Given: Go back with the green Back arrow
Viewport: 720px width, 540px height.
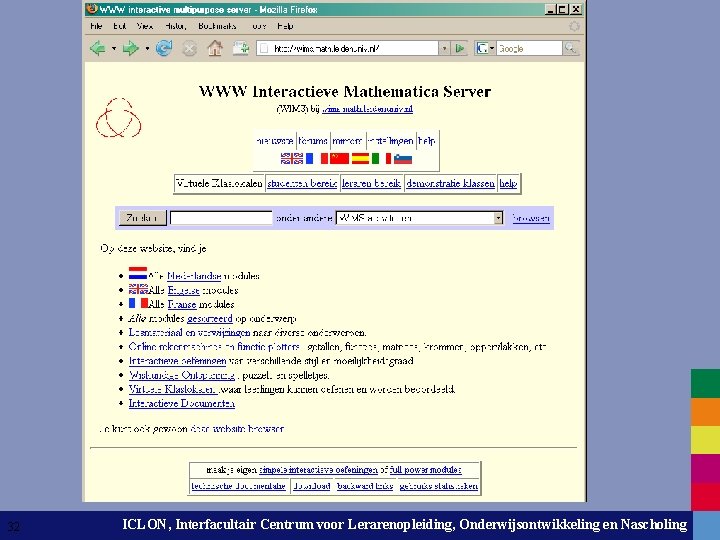Looking at the screenshot, I should coord(98,48).
